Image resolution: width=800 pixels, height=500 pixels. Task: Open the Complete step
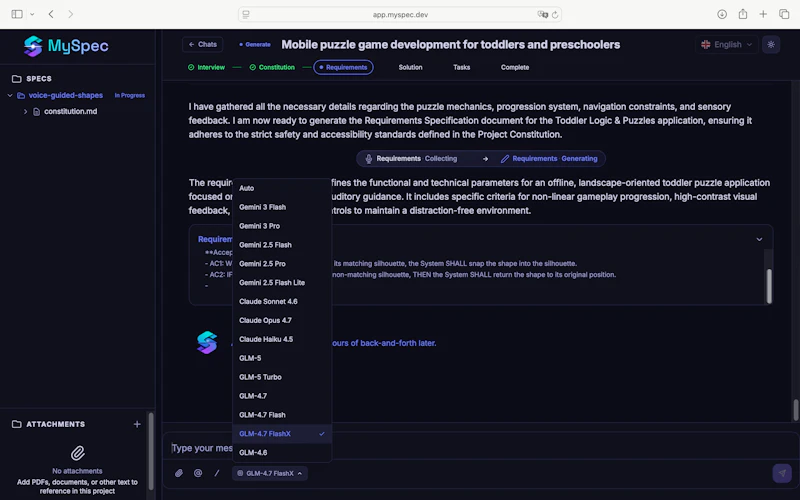tap(515, 67)
